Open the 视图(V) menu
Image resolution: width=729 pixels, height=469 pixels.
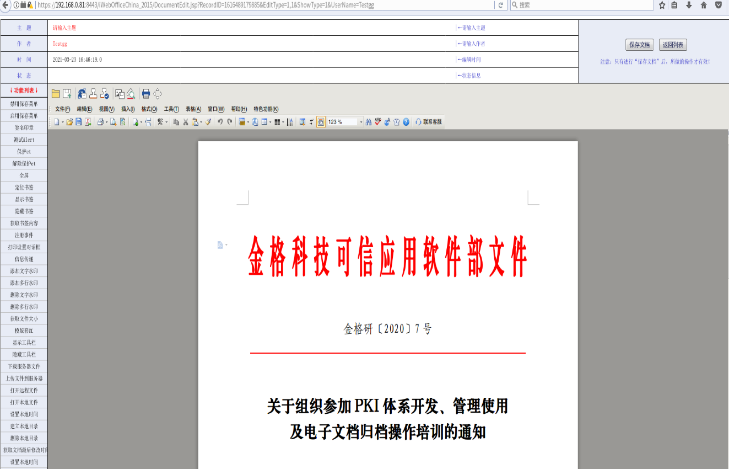[106, 109]
